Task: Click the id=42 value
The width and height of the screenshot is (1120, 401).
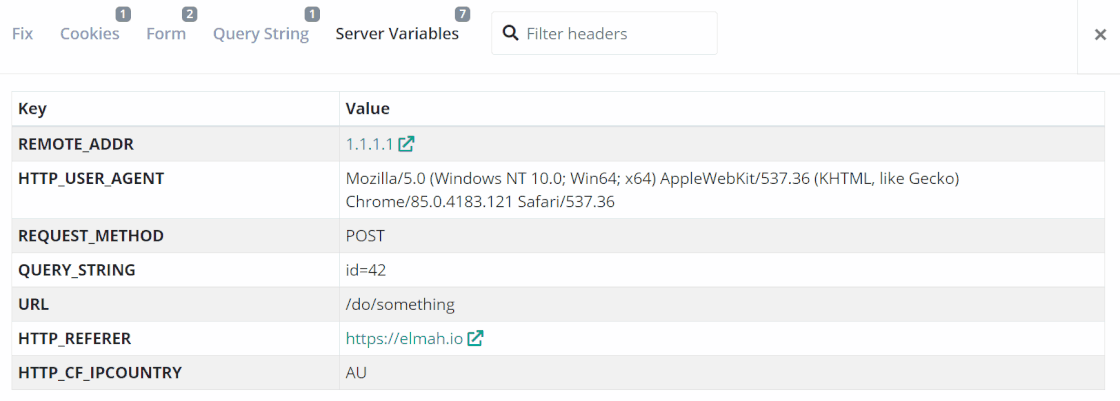Action: click(x=366, y=270)
